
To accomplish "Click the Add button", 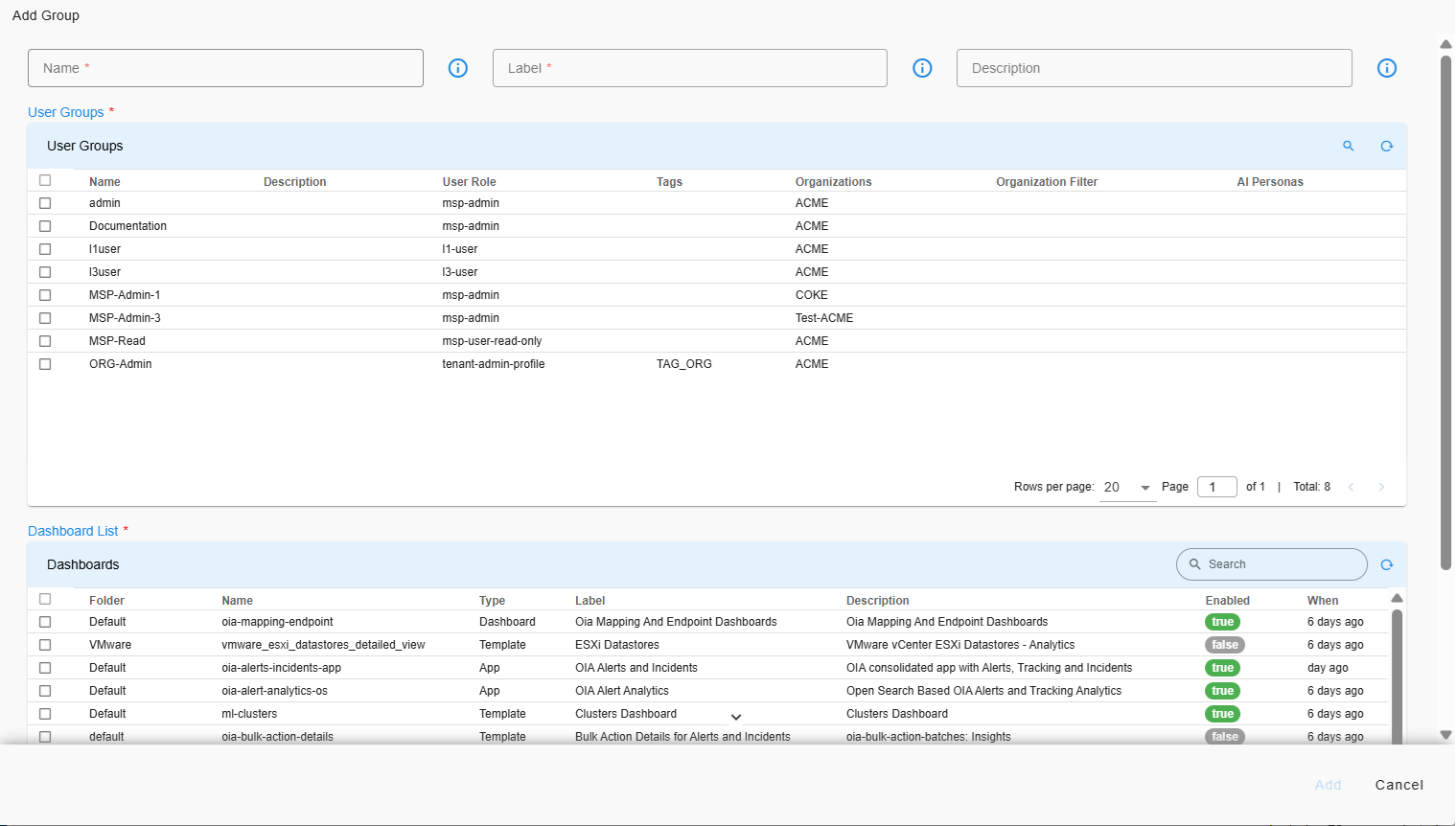I will pyautogui.click(x=1328, y=785).
